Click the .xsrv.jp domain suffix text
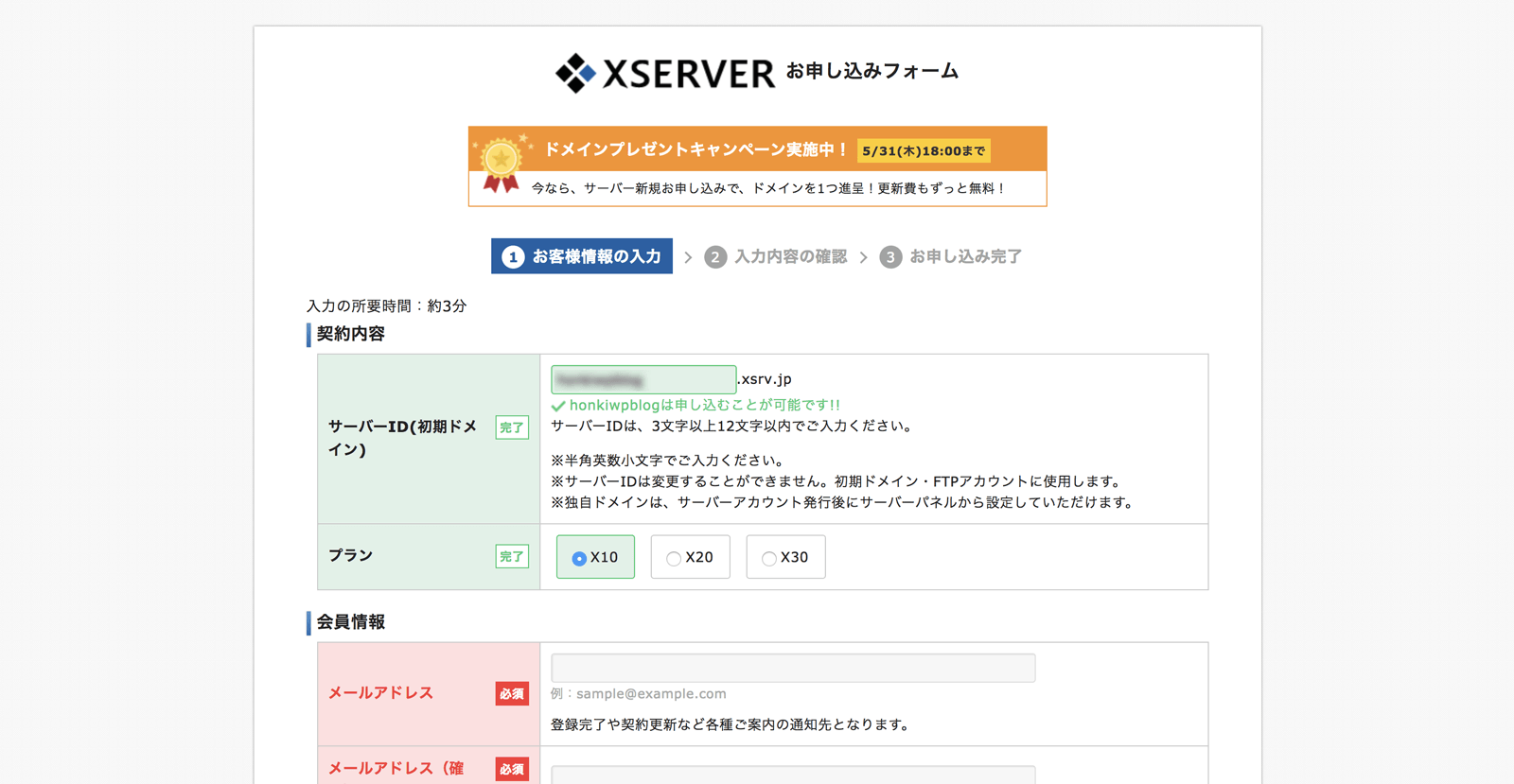This screenshot has height=784, width=1514. (765, 379)
